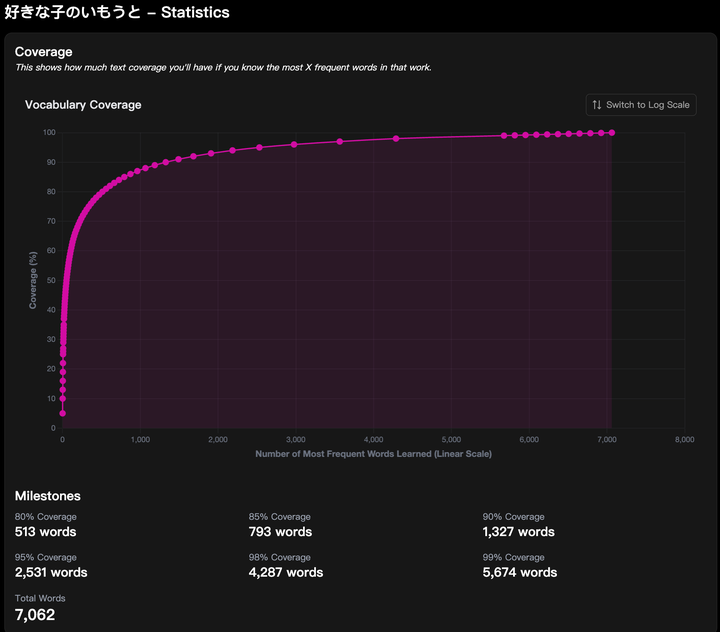Click the 'Coverage' section heading
Image resolution: width=720 pixels, height=632 pixels.
(44, 52)
